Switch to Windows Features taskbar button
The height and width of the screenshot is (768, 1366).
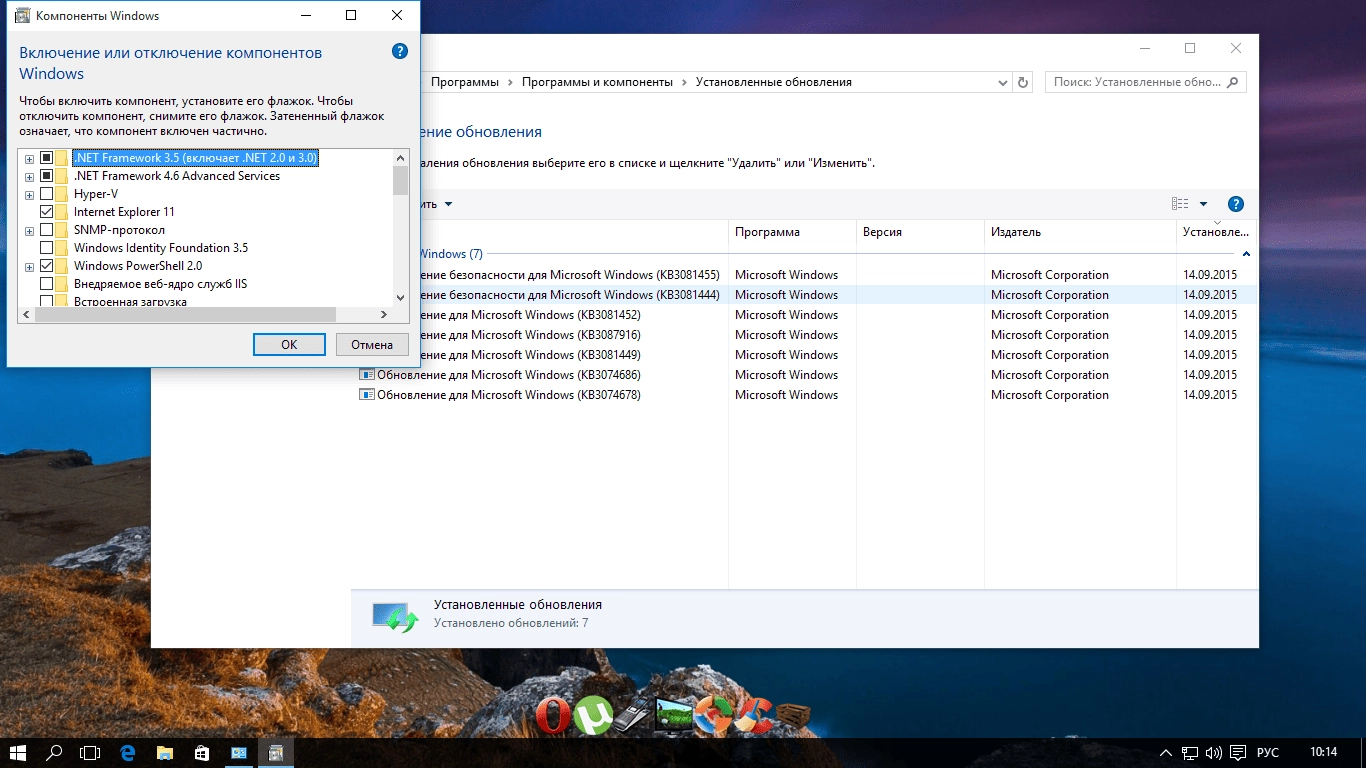(276, 753)
